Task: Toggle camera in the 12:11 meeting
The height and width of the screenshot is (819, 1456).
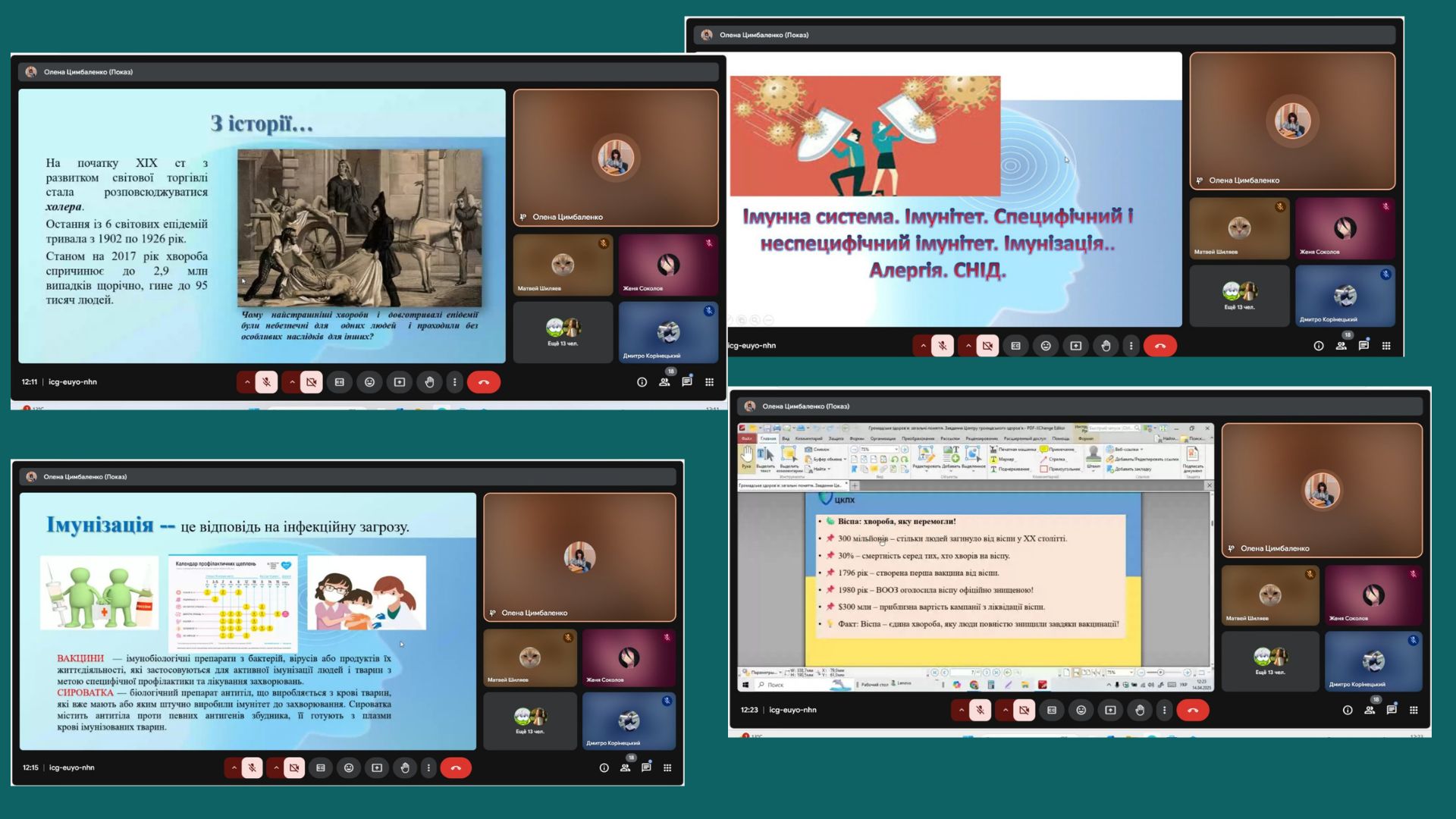Action: pos(312,382)
